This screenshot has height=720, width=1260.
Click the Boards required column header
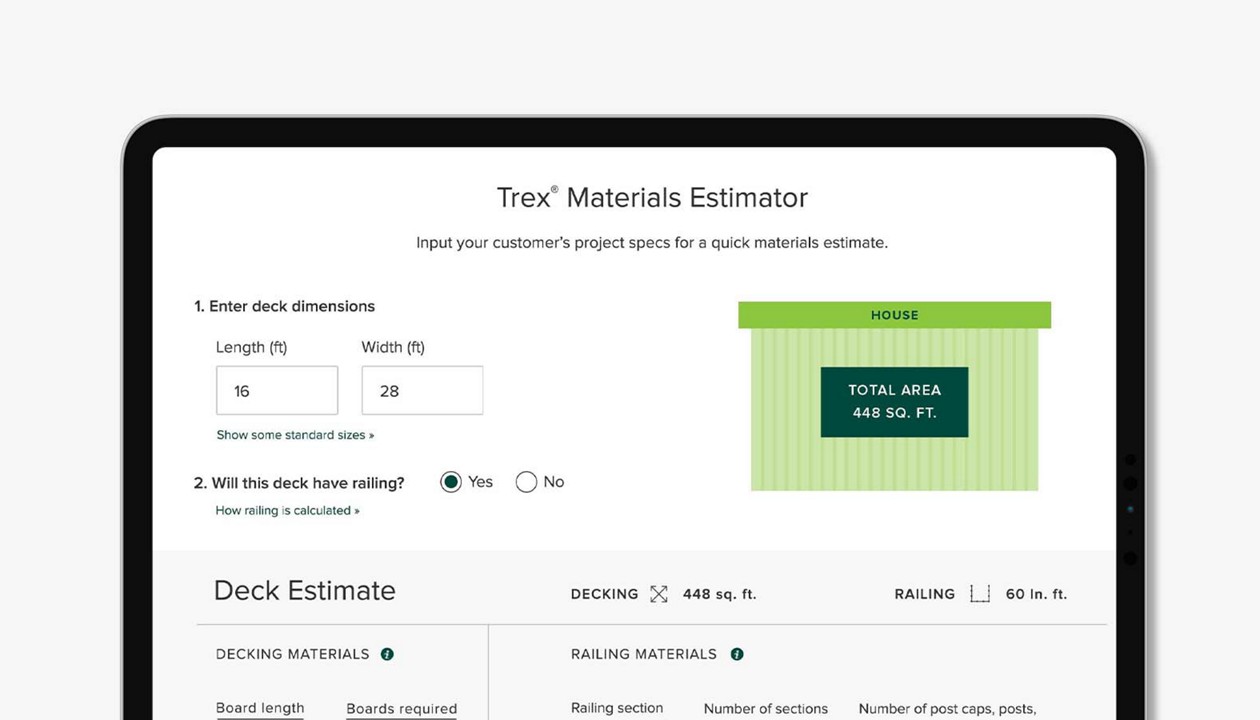coord(401,709)
